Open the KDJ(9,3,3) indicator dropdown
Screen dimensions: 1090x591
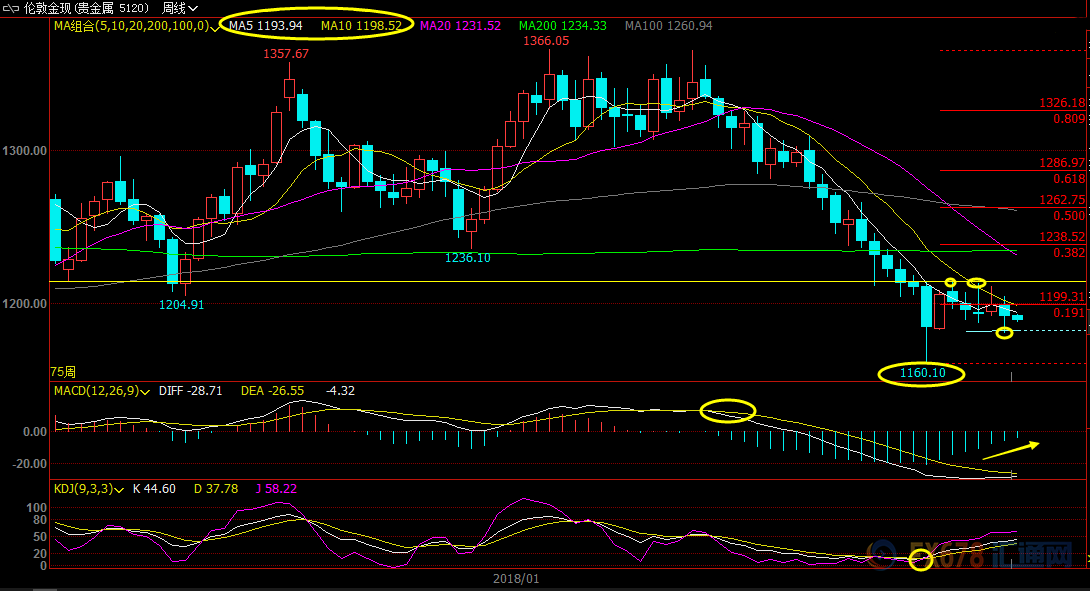click(120, 489)
